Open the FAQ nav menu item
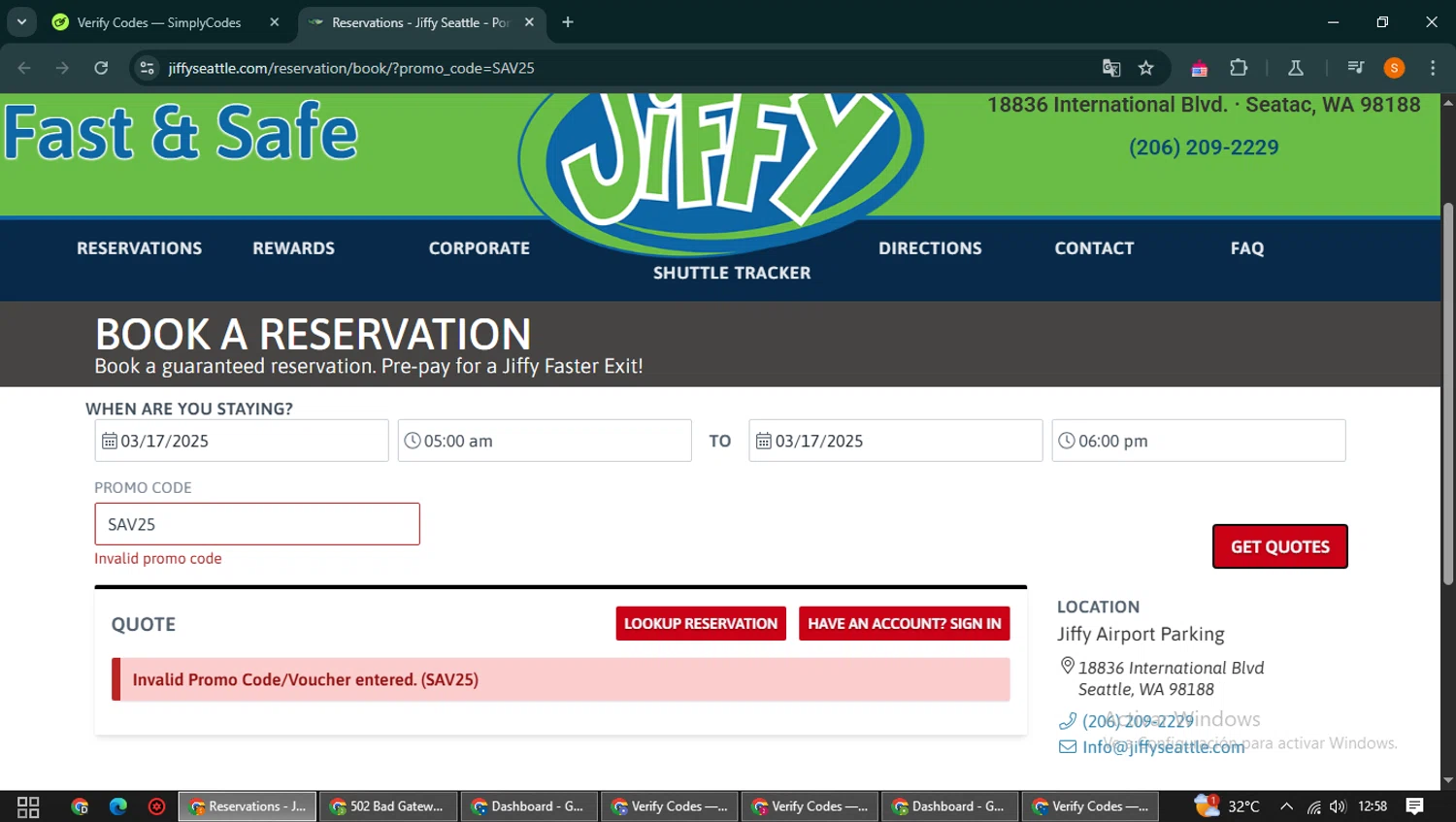The image size is (1456, 822). point(1247,248)
